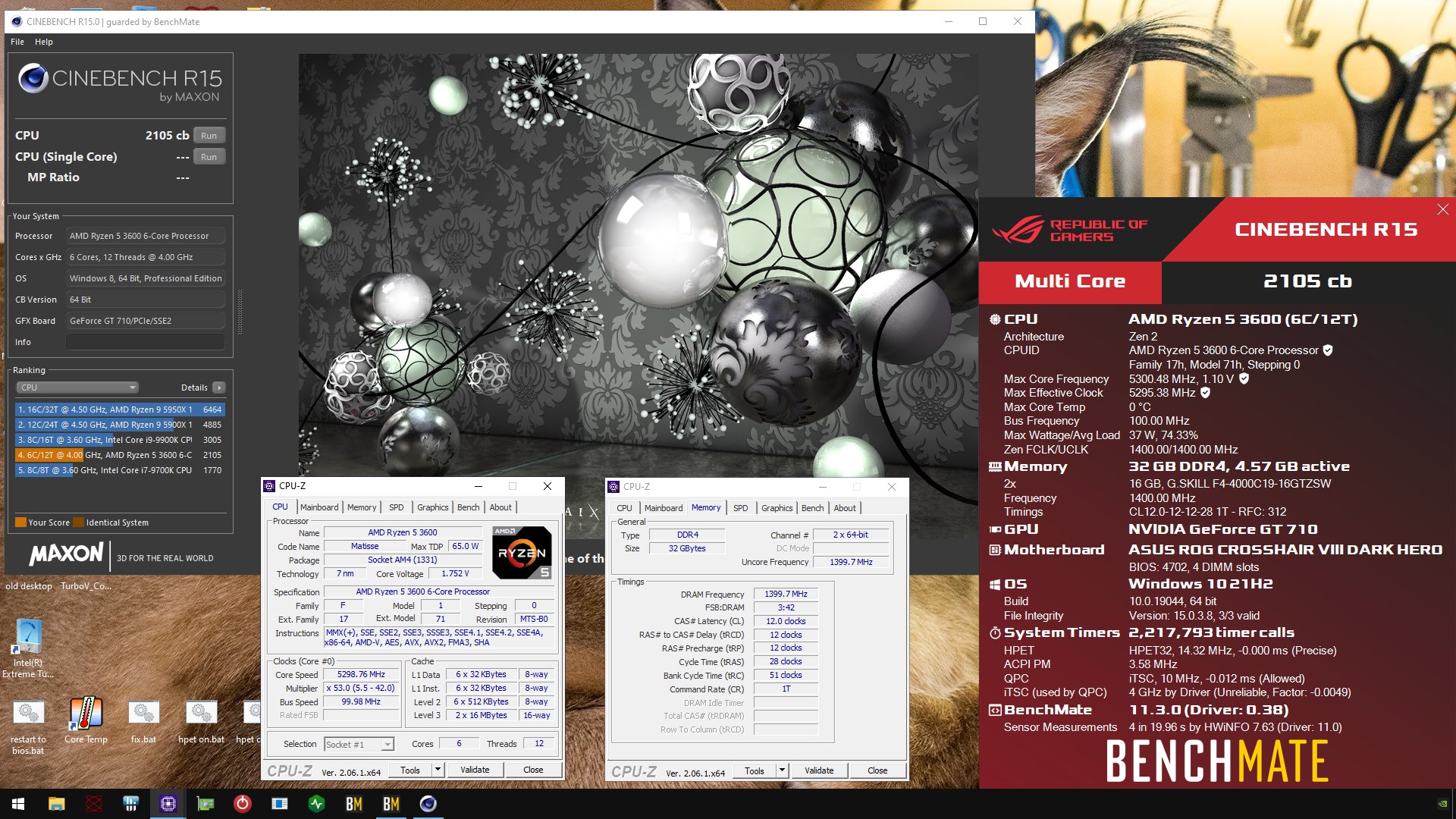1456x819 pixels.
Task: Click the orange Your Score legend swatch
Action: tap(20, 522)
